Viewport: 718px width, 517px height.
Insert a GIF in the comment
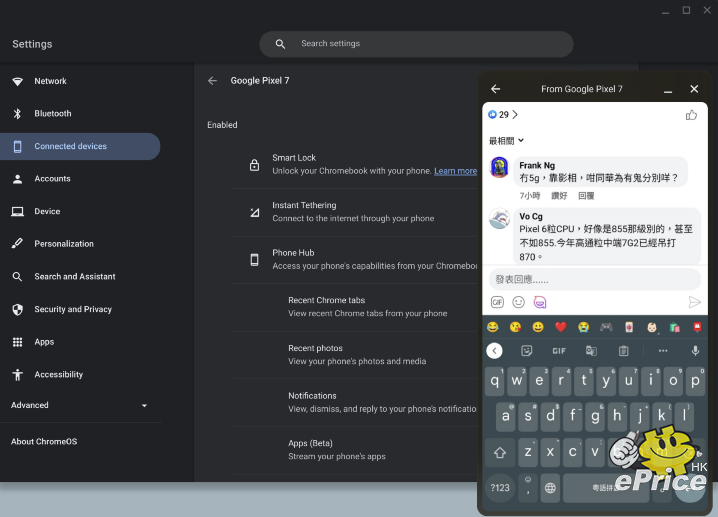pyautogui.click(x=497, y=302)
